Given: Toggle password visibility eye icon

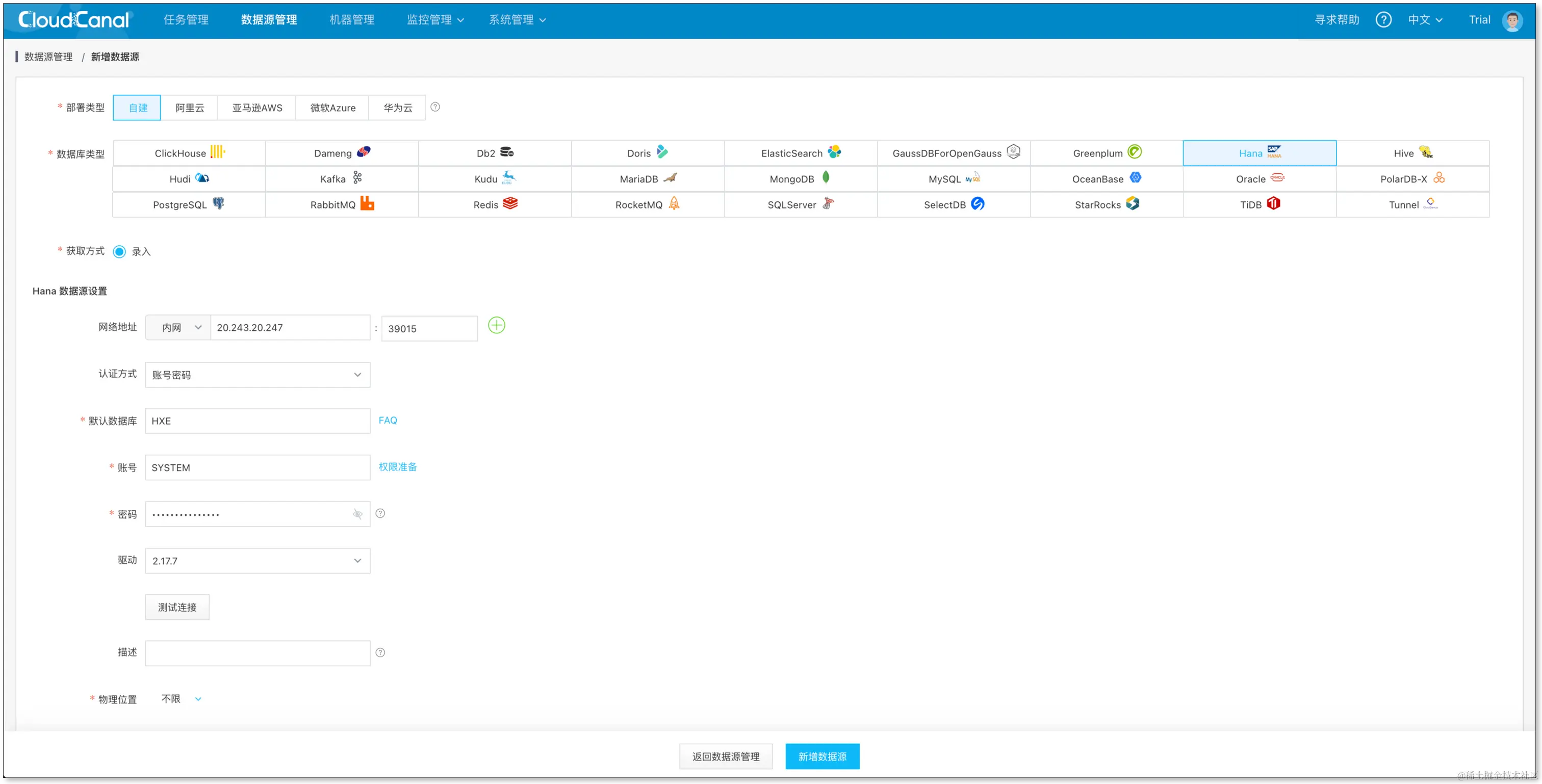Looking at the screenshot, I should 357,514.
